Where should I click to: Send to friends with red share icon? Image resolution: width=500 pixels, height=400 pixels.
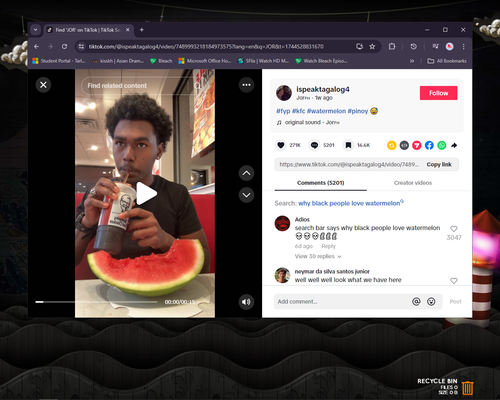click(x=417, y=145)
